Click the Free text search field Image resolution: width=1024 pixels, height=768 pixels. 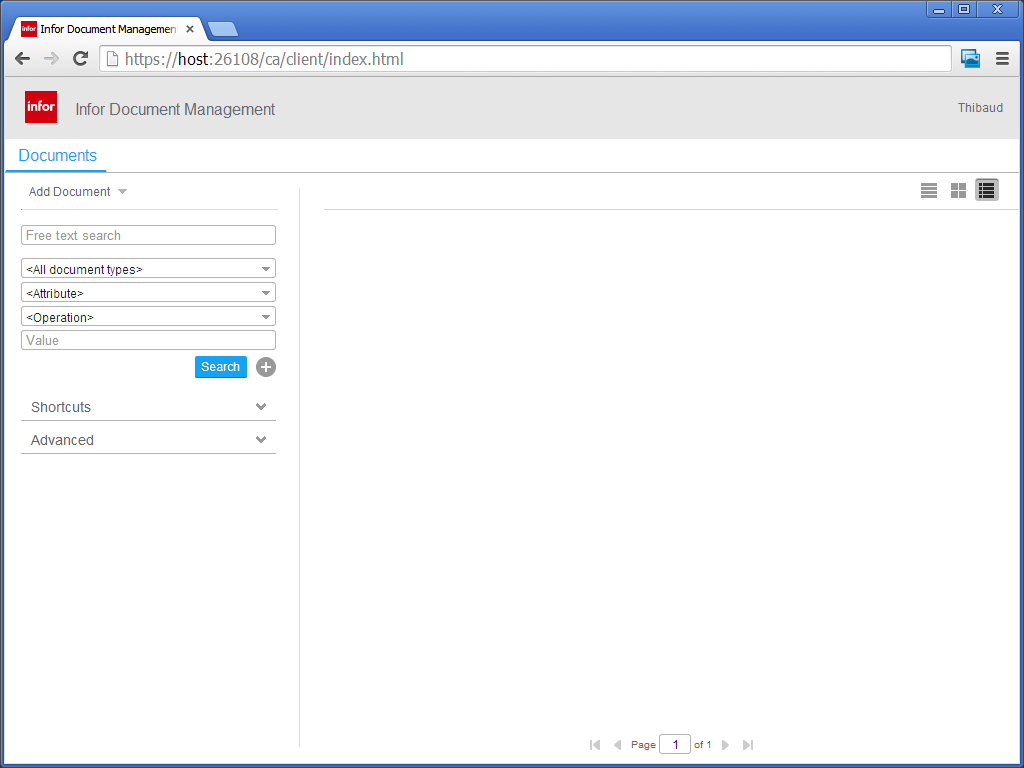click(x=148, y=235)
